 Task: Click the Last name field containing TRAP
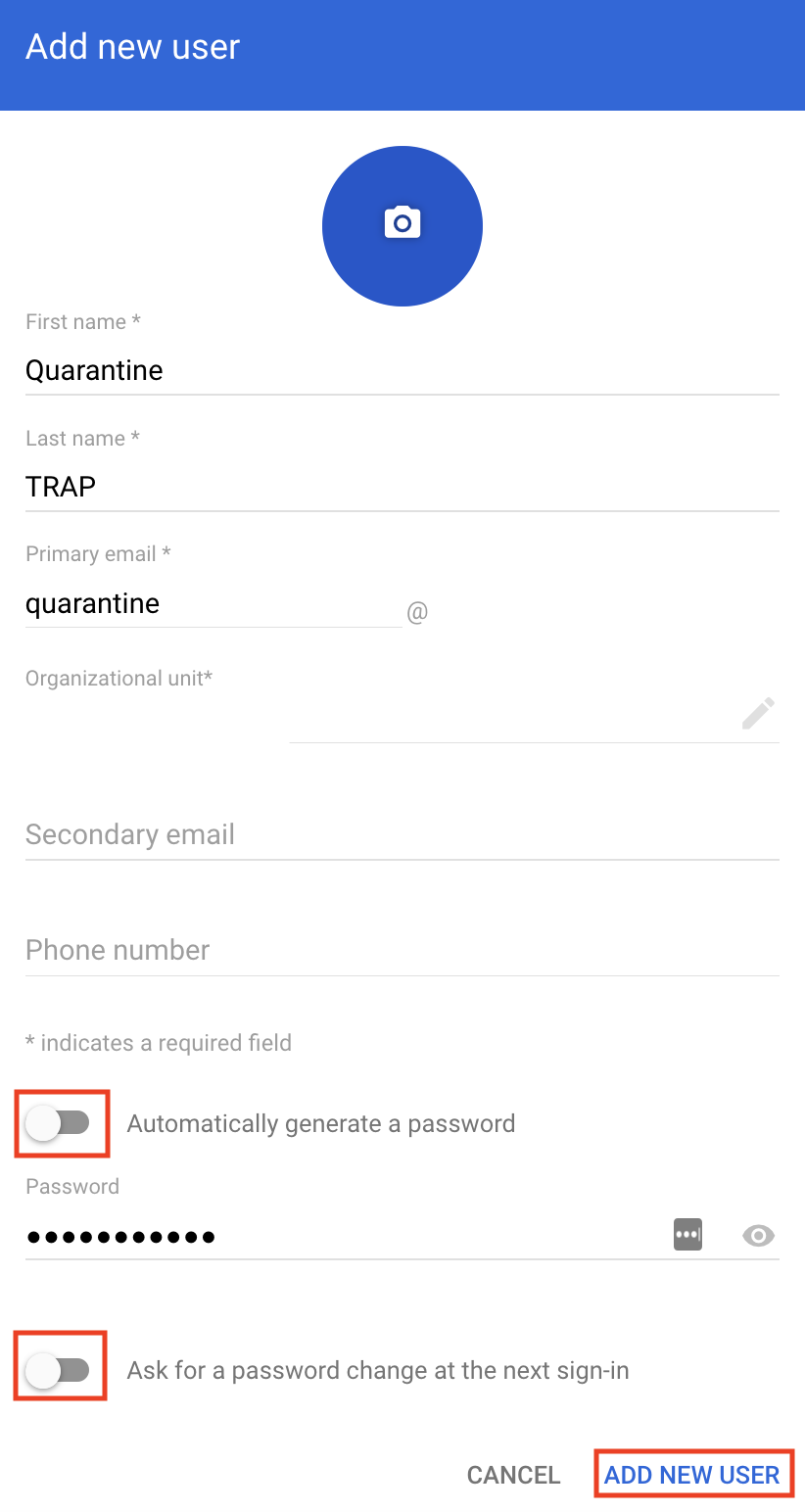(402, 487)
